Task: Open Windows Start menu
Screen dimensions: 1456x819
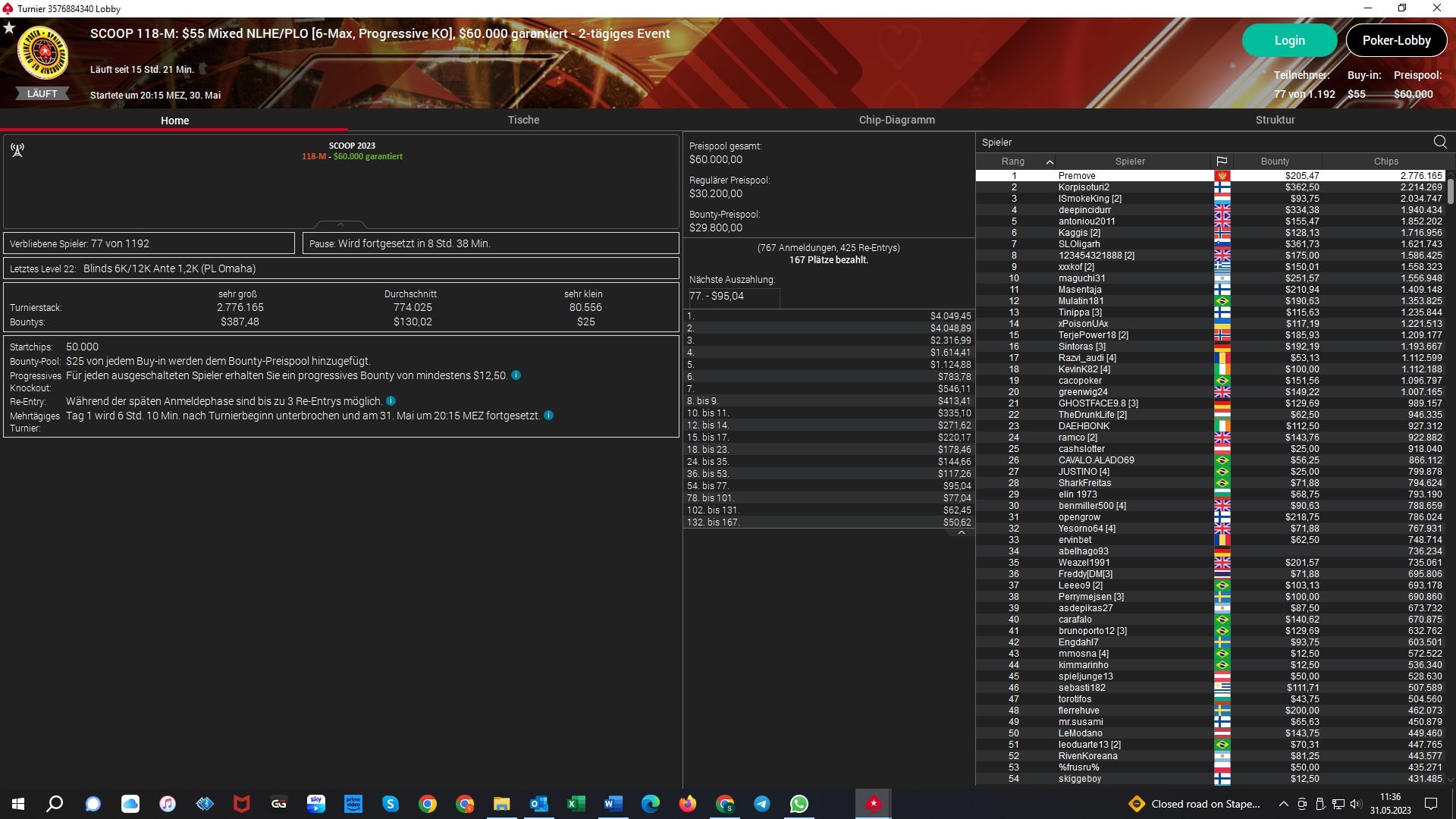Action: (18, 804)
